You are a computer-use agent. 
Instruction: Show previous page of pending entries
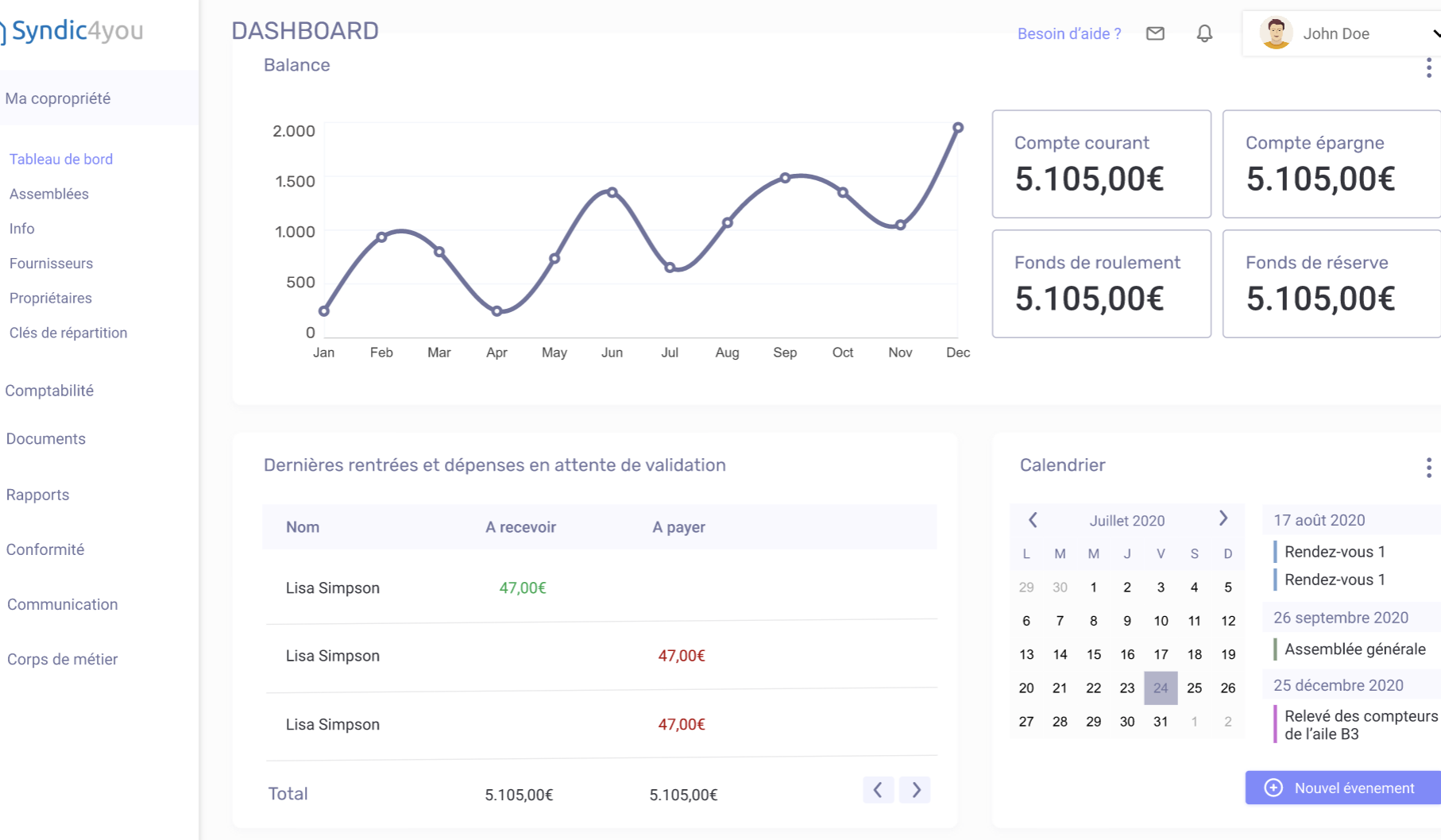click(x=878, y=790)
